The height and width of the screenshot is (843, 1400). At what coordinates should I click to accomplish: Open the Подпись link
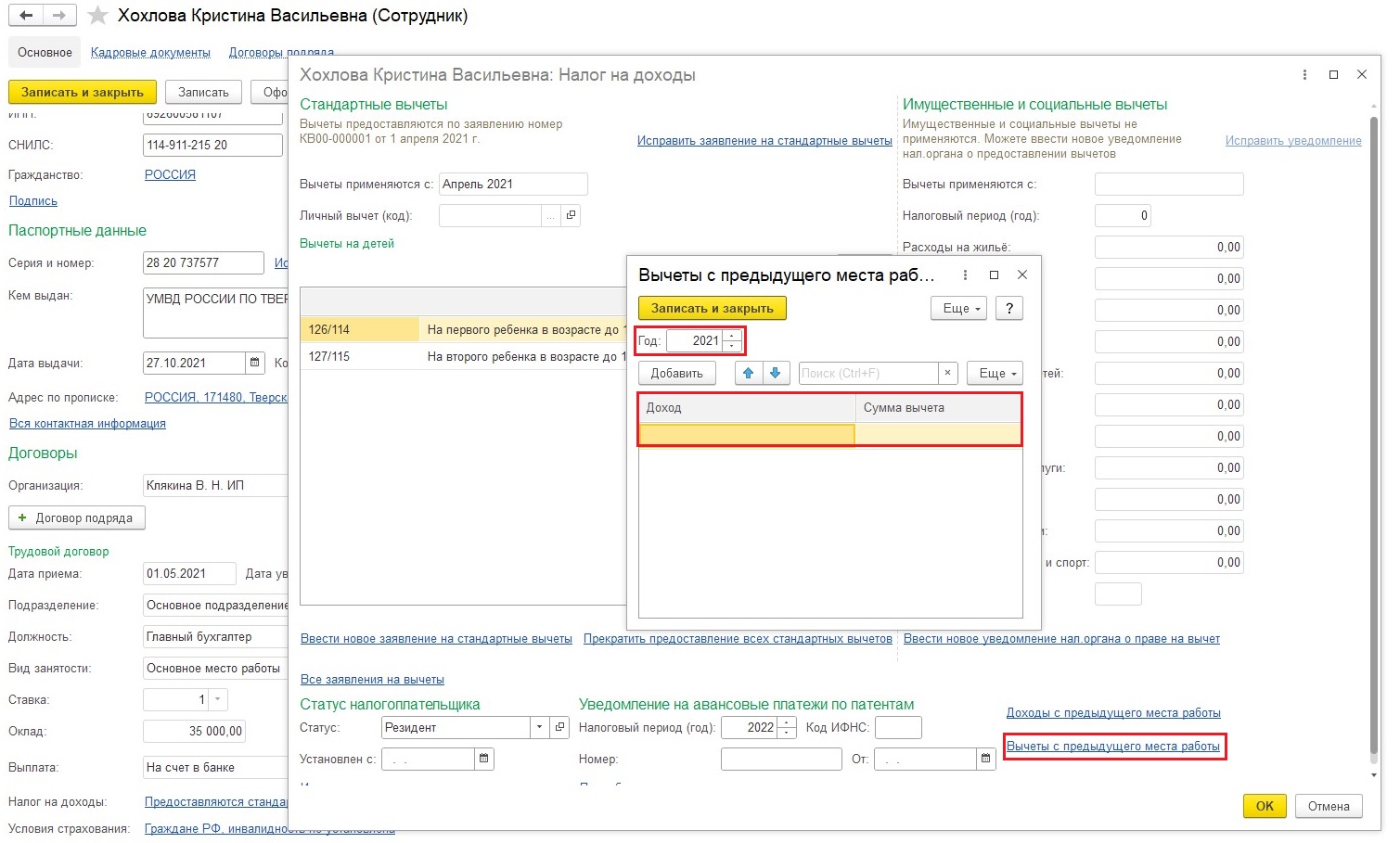click(x=33, y=201)
